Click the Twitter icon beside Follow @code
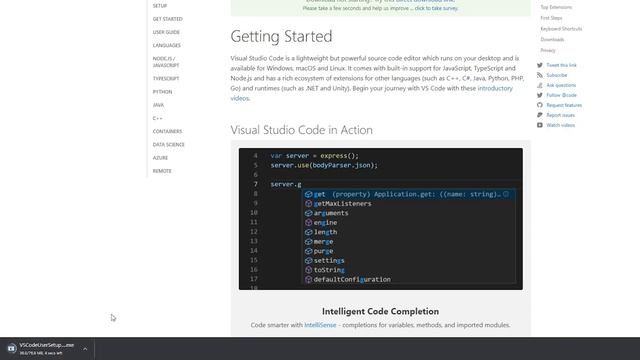Viewport: 640px width, 360px height. [540, 95]
